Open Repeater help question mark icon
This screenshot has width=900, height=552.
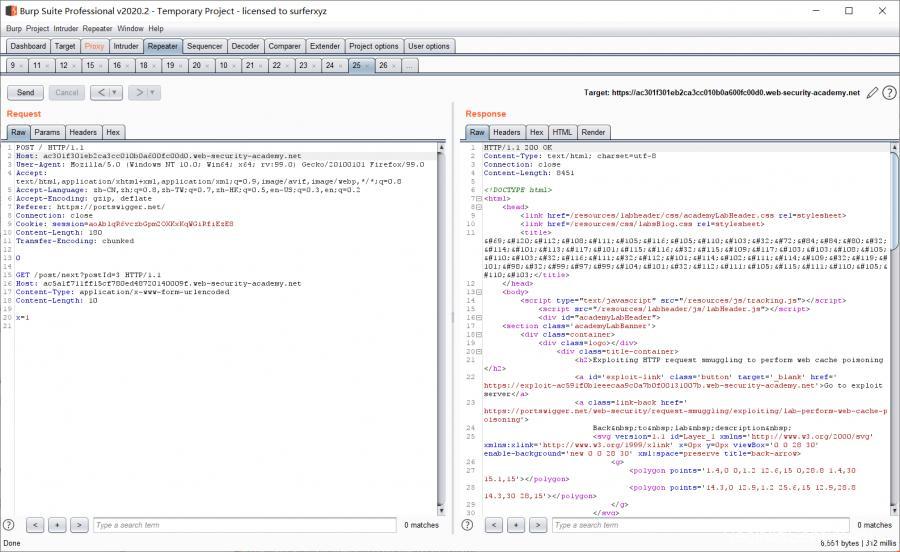pyautogui.click(x=889, y=92)
